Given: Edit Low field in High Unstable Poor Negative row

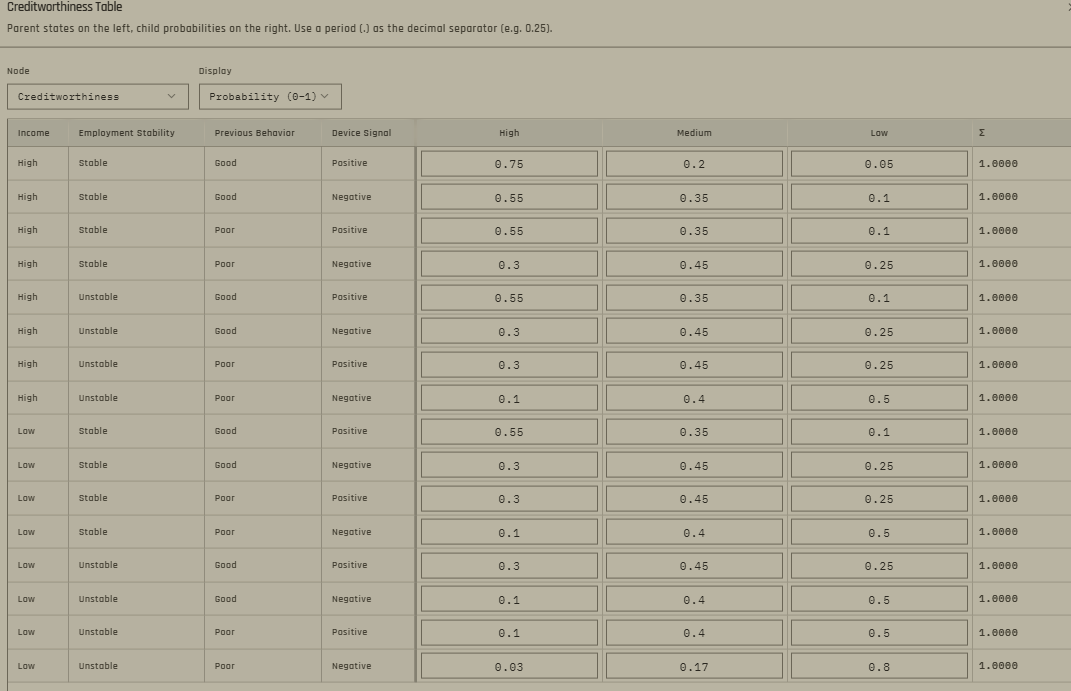Looking at the screenshot, I should tap(879, 398).
